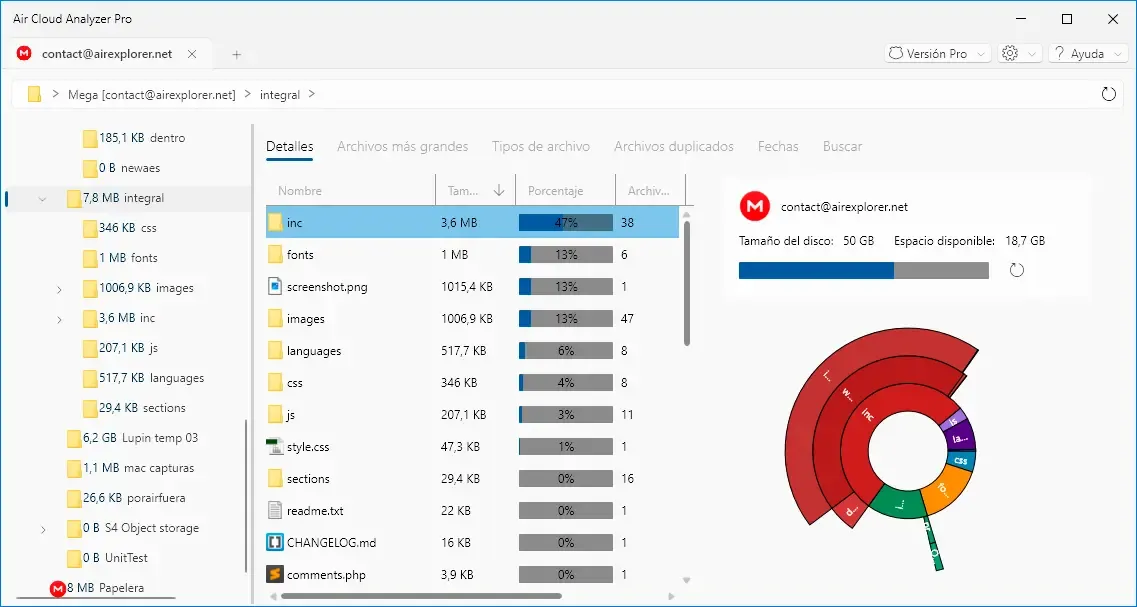The height and width of the screenshot is (607, 1137).
Task: Expand the chevron after integral in breadcrumb
Action: pyautogui.click(x=312, y=94)
